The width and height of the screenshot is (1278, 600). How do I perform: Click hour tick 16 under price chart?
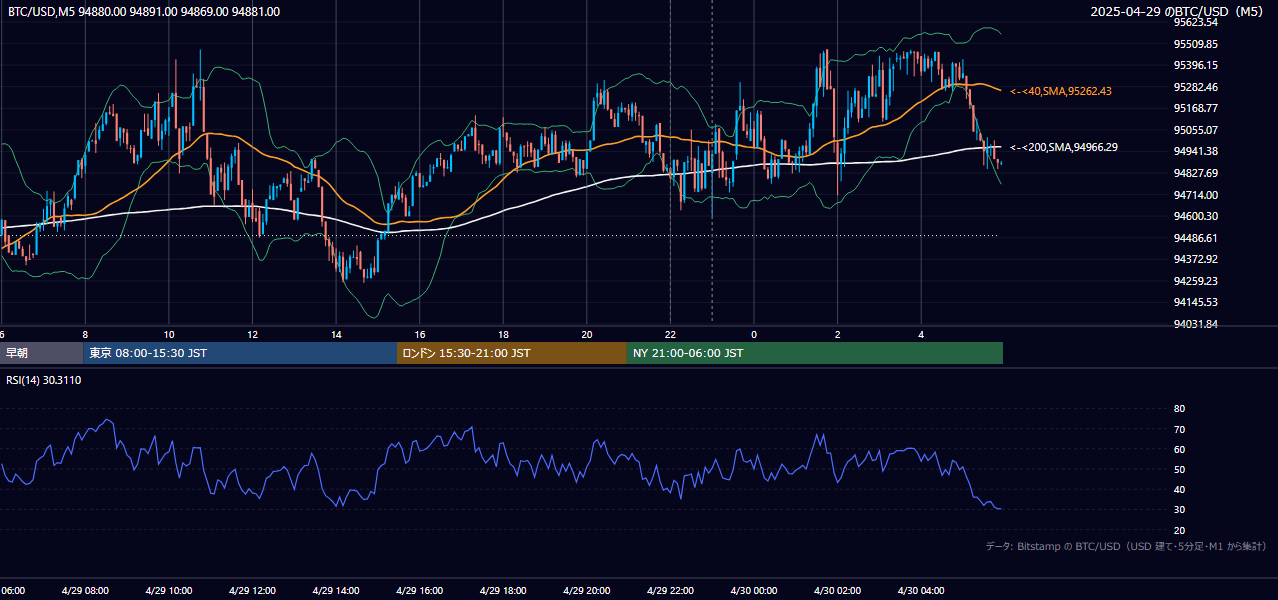(x=420, y=334)
